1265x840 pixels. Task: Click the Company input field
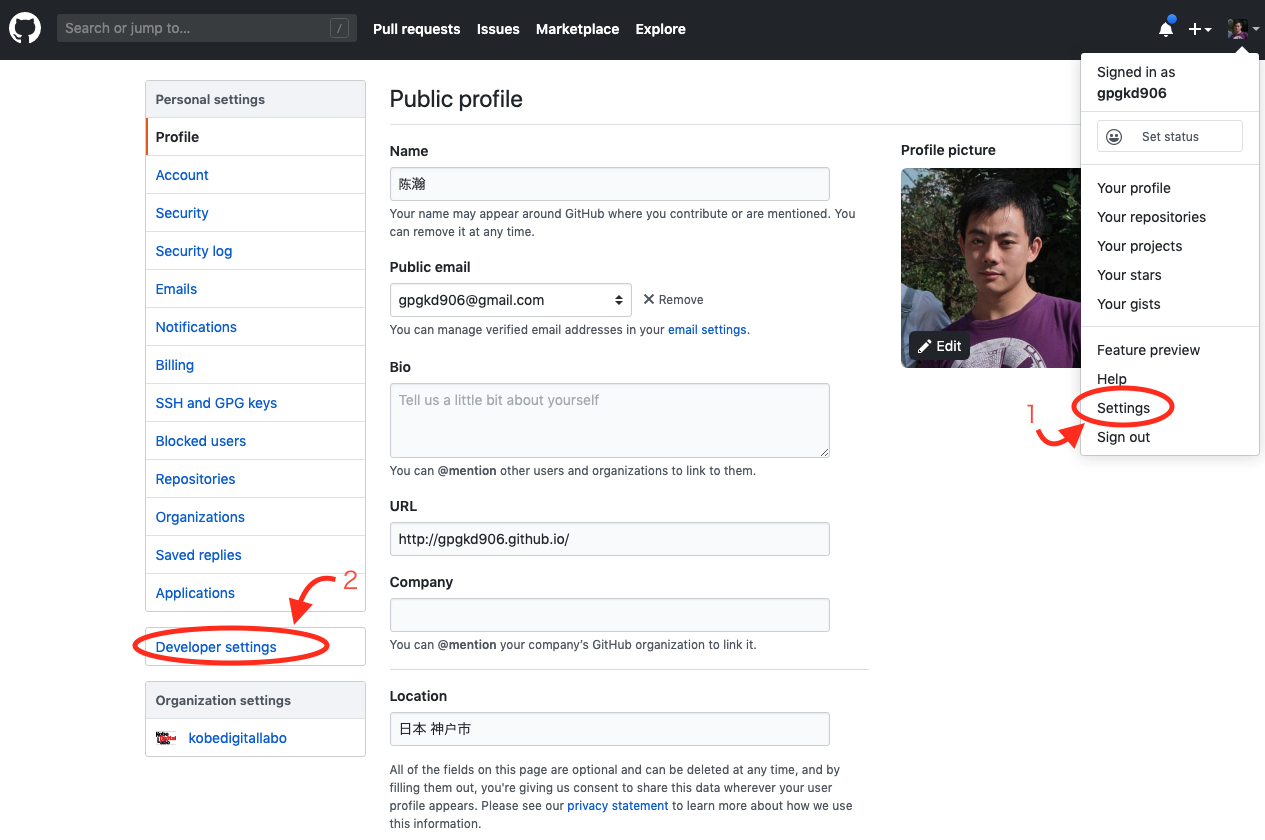(609, 615)
